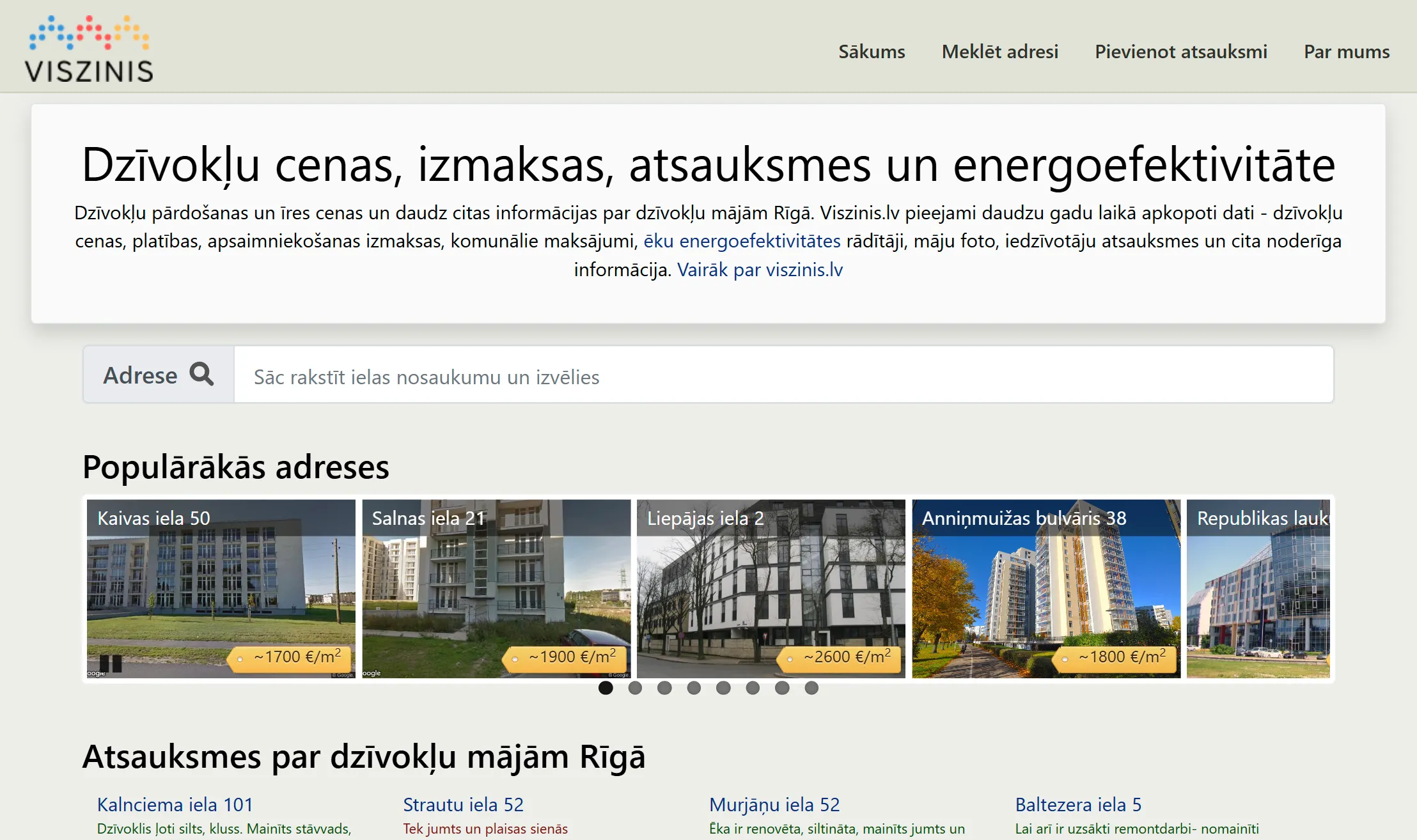1417x840 pixels.
Task: Select the last carousel page dot
Action: [x=811, y=688]
